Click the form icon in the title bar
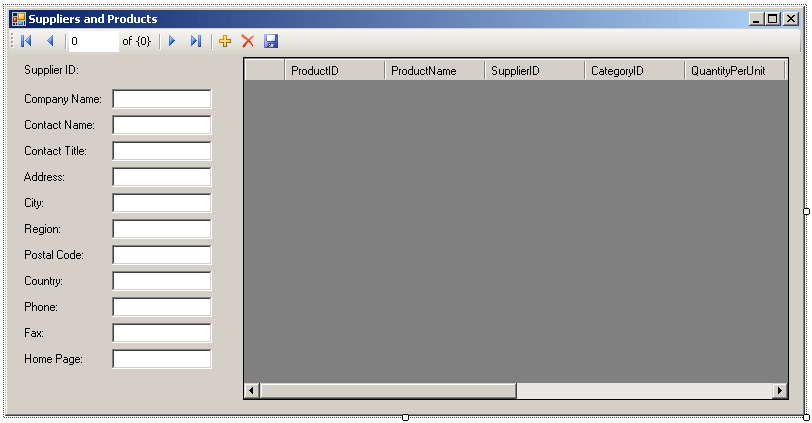The width and height of the screenshot is (812, 423). (x=18, y=19)
